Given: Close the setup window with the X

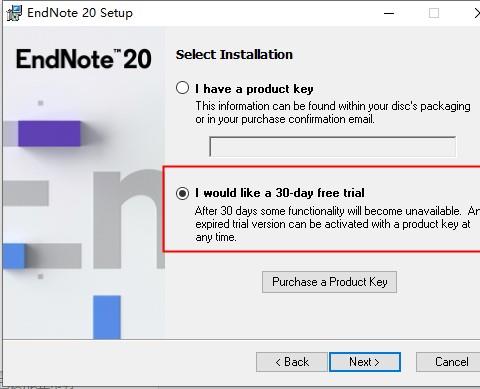Looking at the screenshot, I should click(477, 13).
